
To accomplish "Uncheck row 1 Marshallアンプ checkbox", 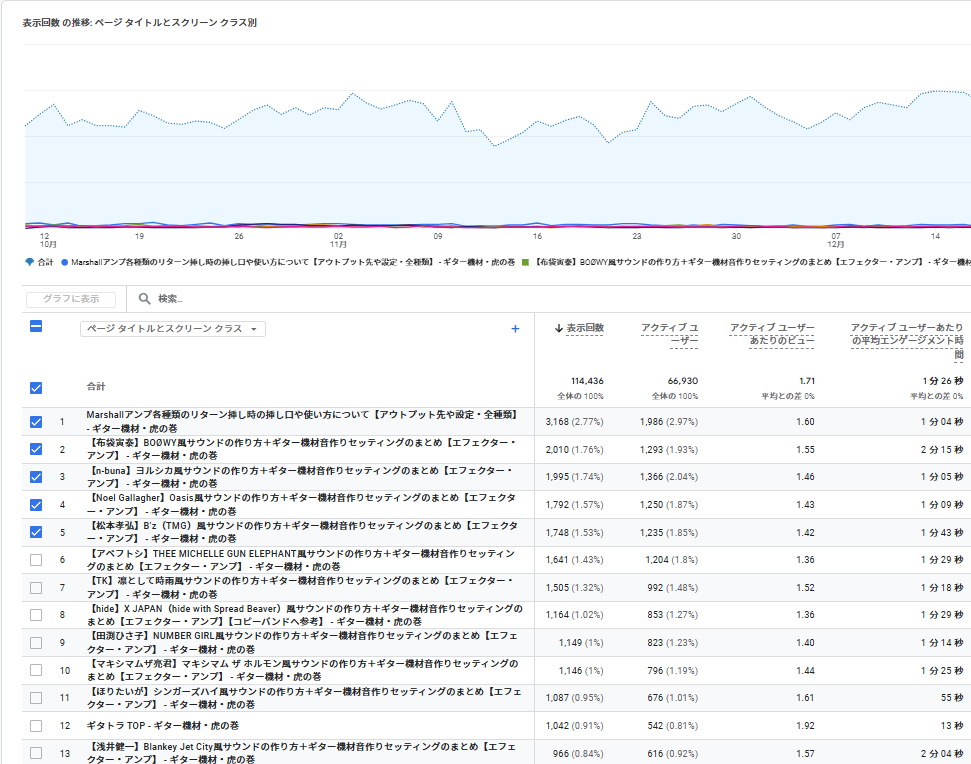I will tap(36, 422).
